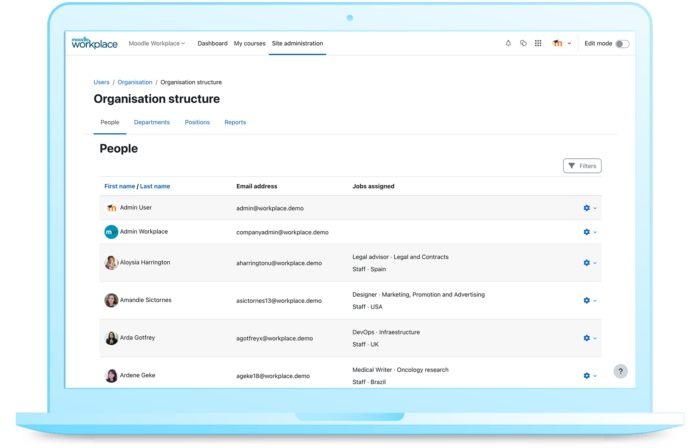Click the gear icon for Admin User
This screenshot has width=700, height=448.
tap(586, 208)
